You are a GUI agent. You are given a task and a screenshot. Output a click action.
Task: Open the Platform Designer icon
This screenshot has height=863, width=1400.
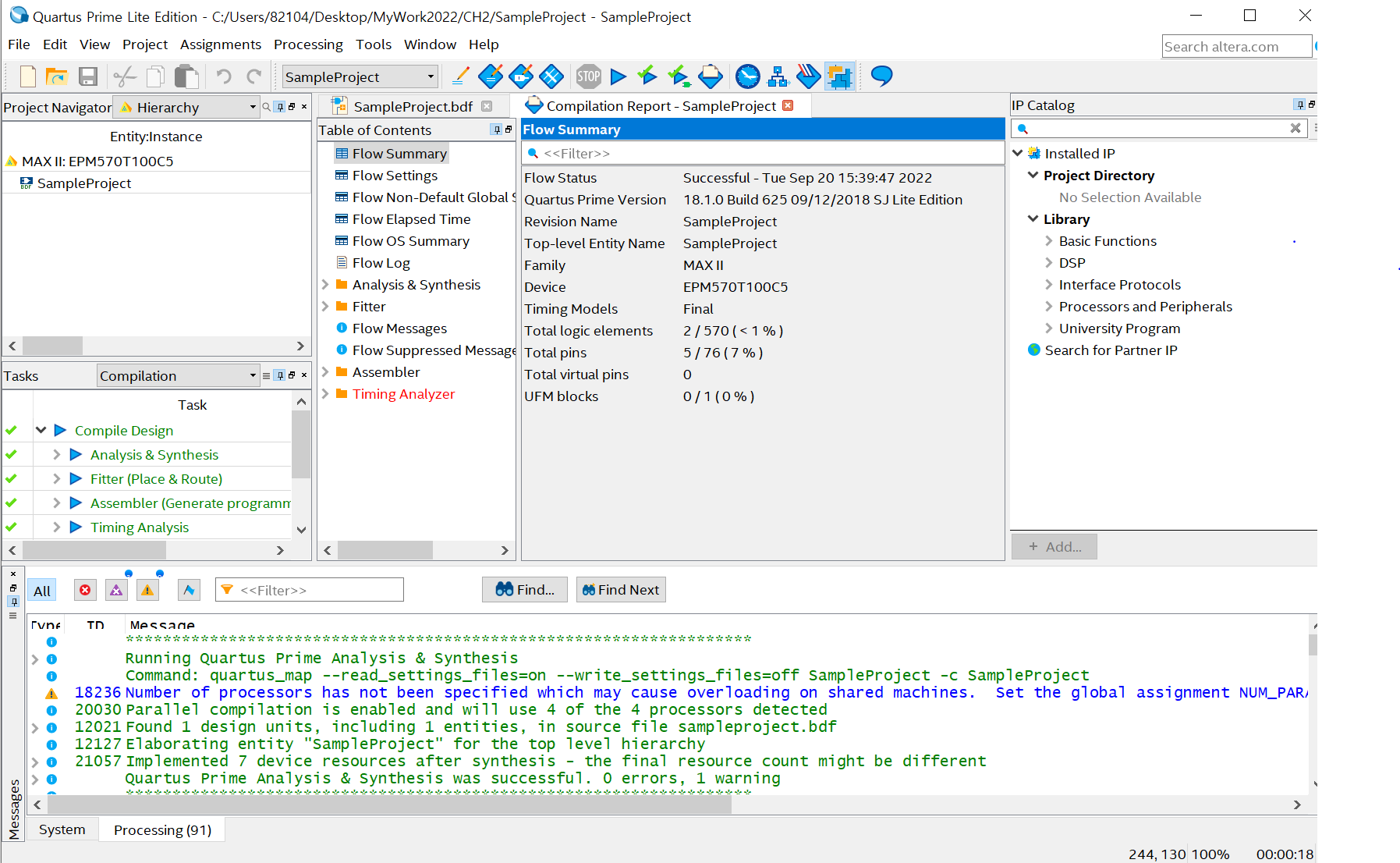pos(839,76)
